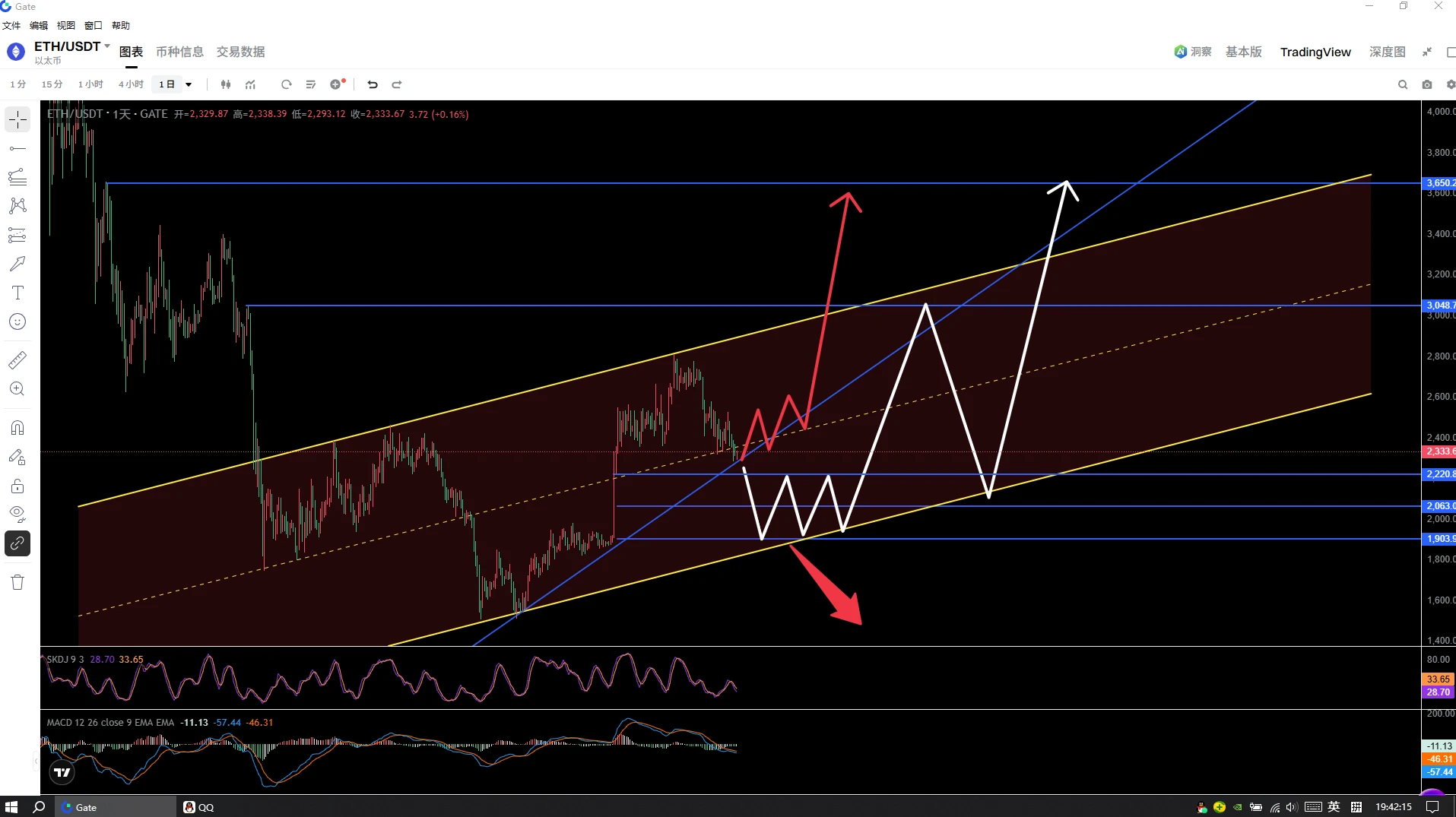
Task: Open QQ from the taskbar
Action: [198, 807]
